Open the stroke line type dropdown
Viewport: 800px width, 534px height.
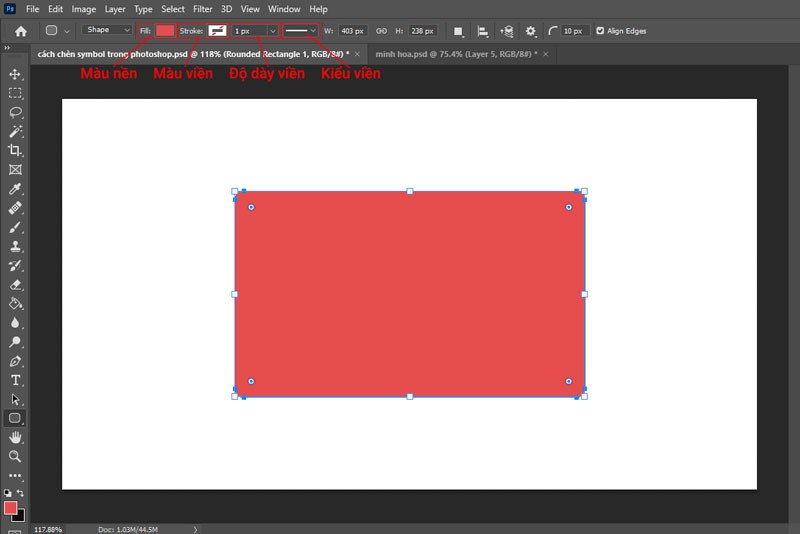tap(301, 31)
